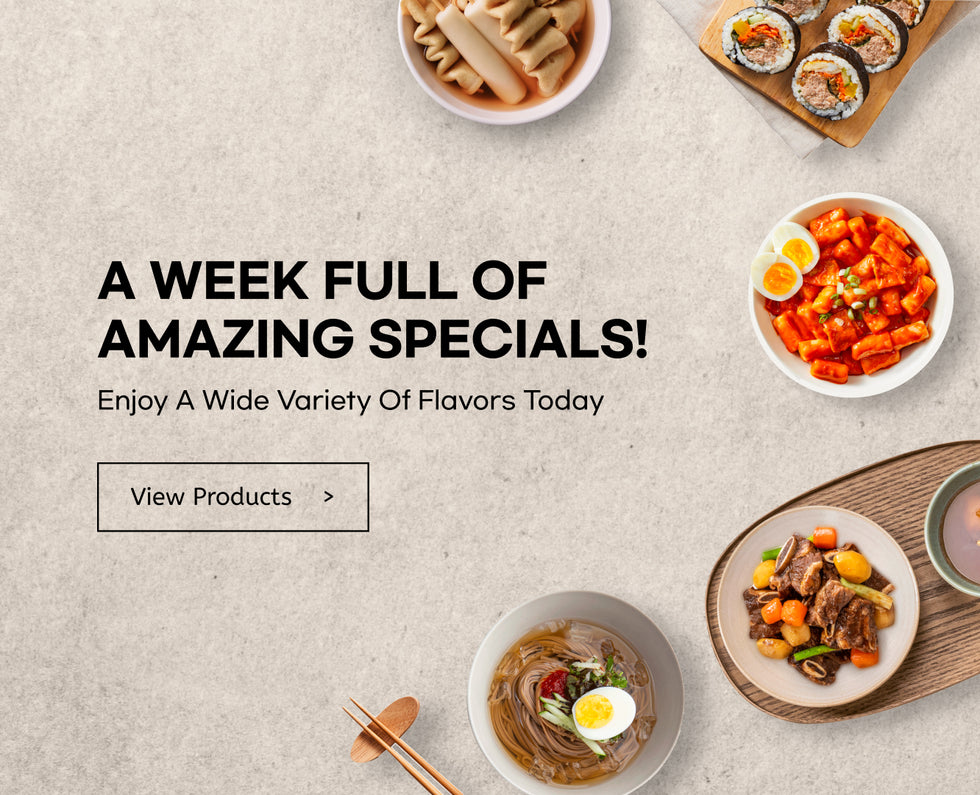Click the View Products button
Image resolution: width=980 pixels, height=795 pixels.
click(232, 497)
